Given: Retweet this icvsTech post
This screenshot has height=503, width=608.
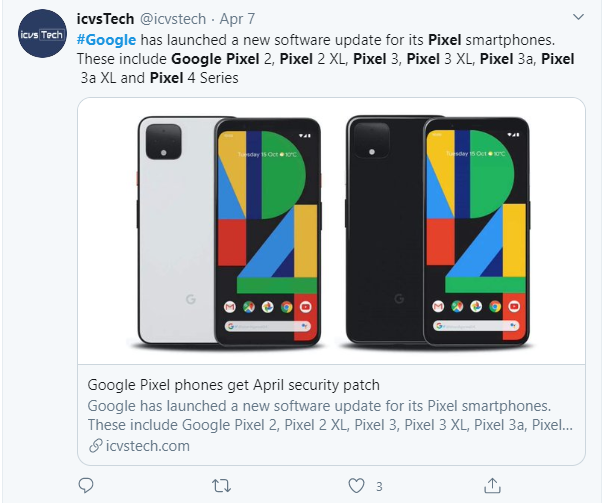Looking at the screenshot, I should point(221,486).
